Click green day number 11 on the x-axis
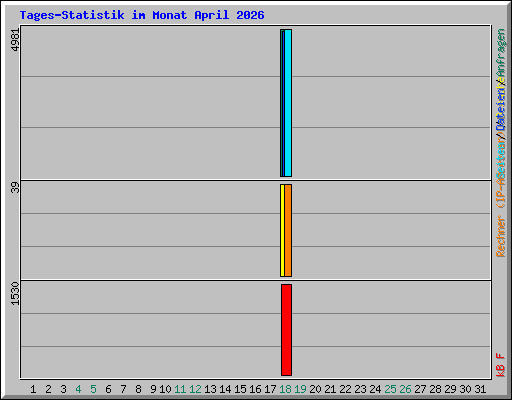The width and height of the screenshot is (512, 400). [x=180, y=389]
